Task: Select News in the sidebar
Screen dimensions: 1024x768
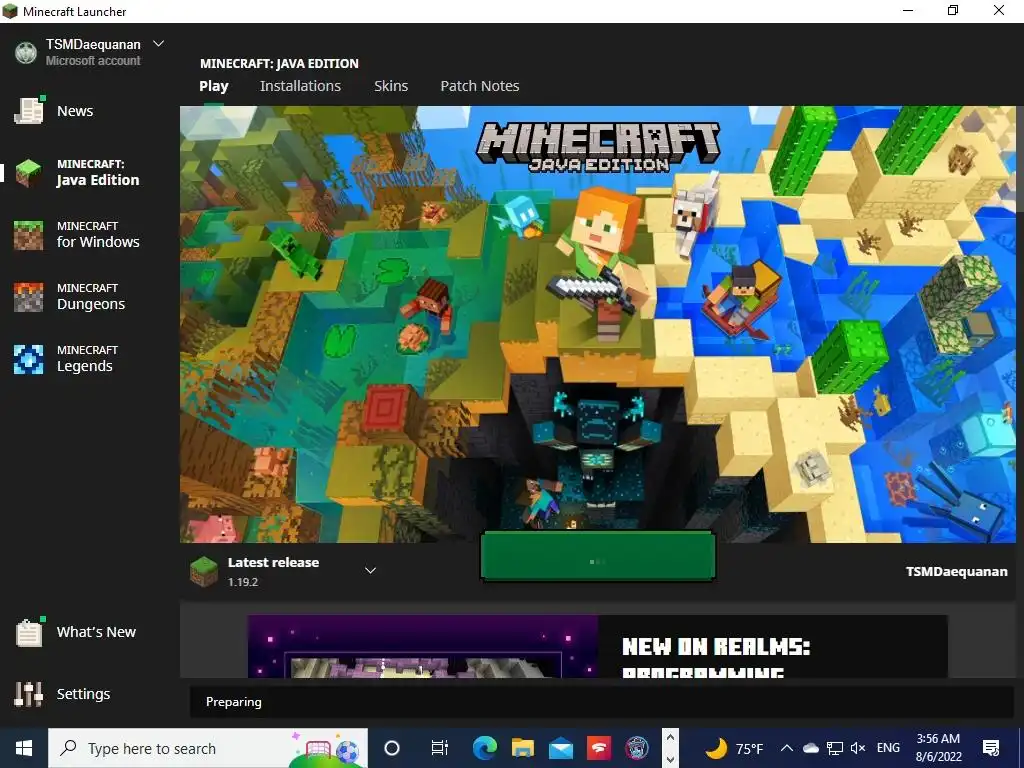Action: pyautogui.click(x=75, y=111)
